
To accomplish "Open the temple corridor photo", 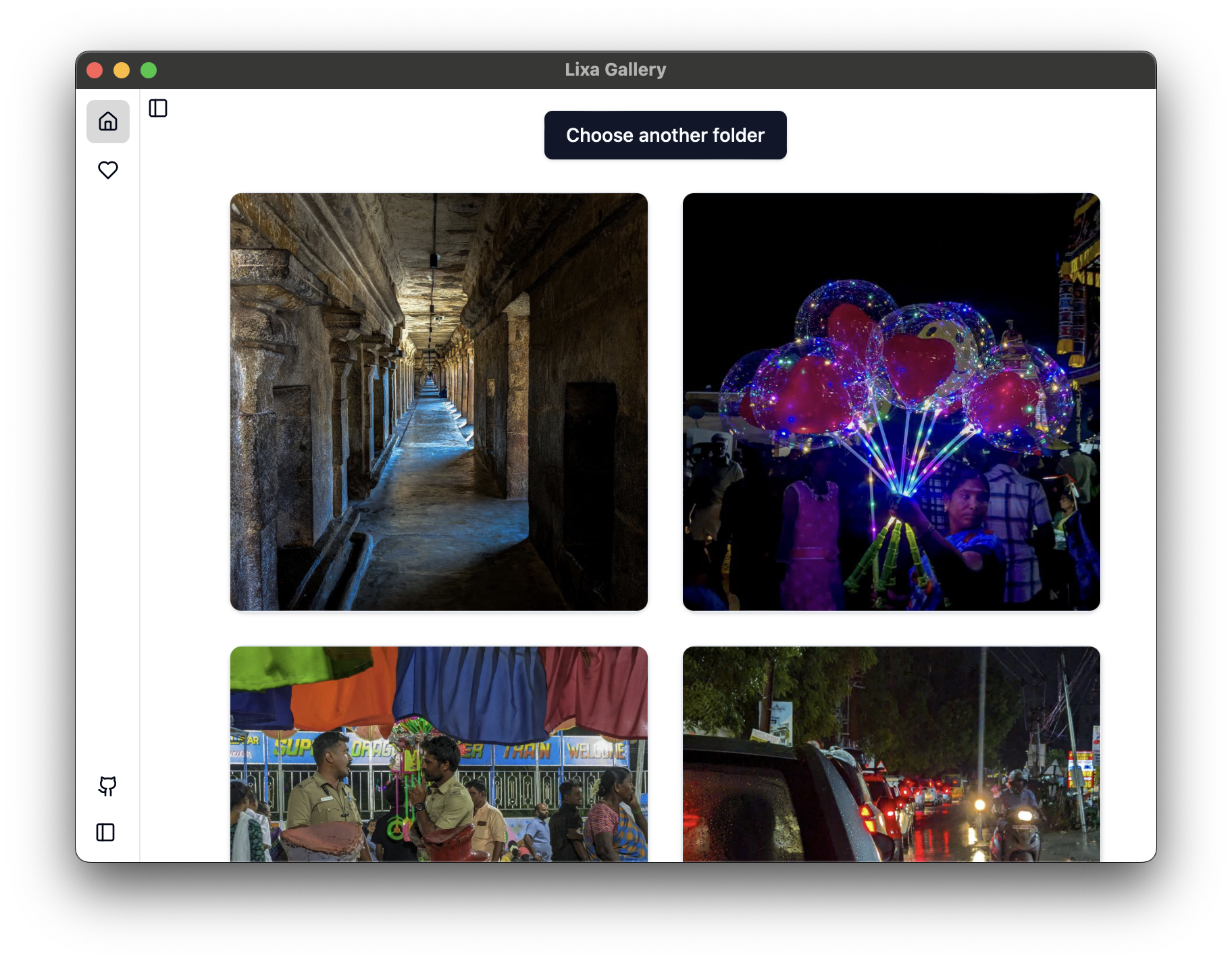I will pos(439,402).
